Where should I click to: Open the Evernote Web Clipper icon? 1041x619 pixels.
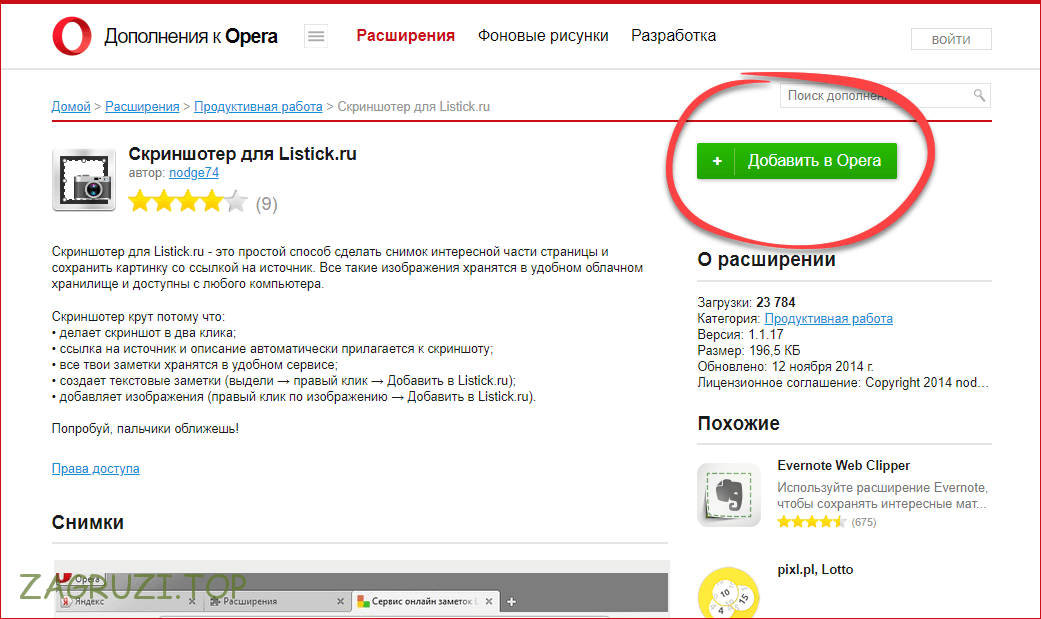click(x=729, y=495)
